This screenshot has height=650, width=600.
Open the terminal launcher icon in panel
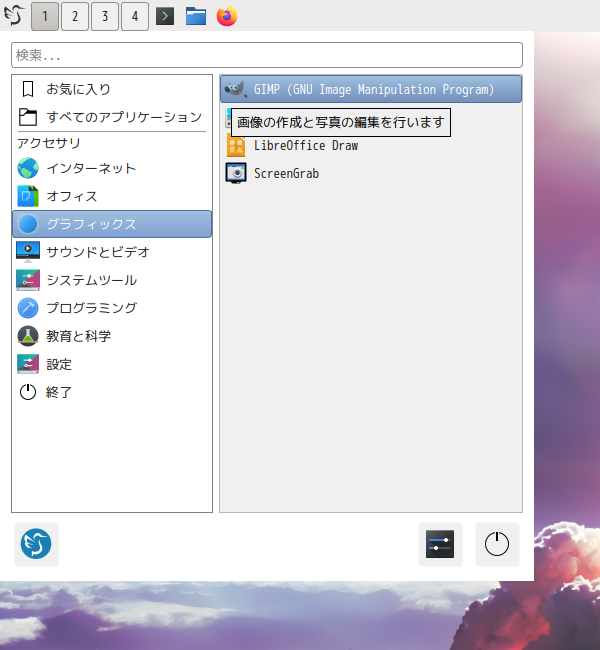[x=165, y=16]
